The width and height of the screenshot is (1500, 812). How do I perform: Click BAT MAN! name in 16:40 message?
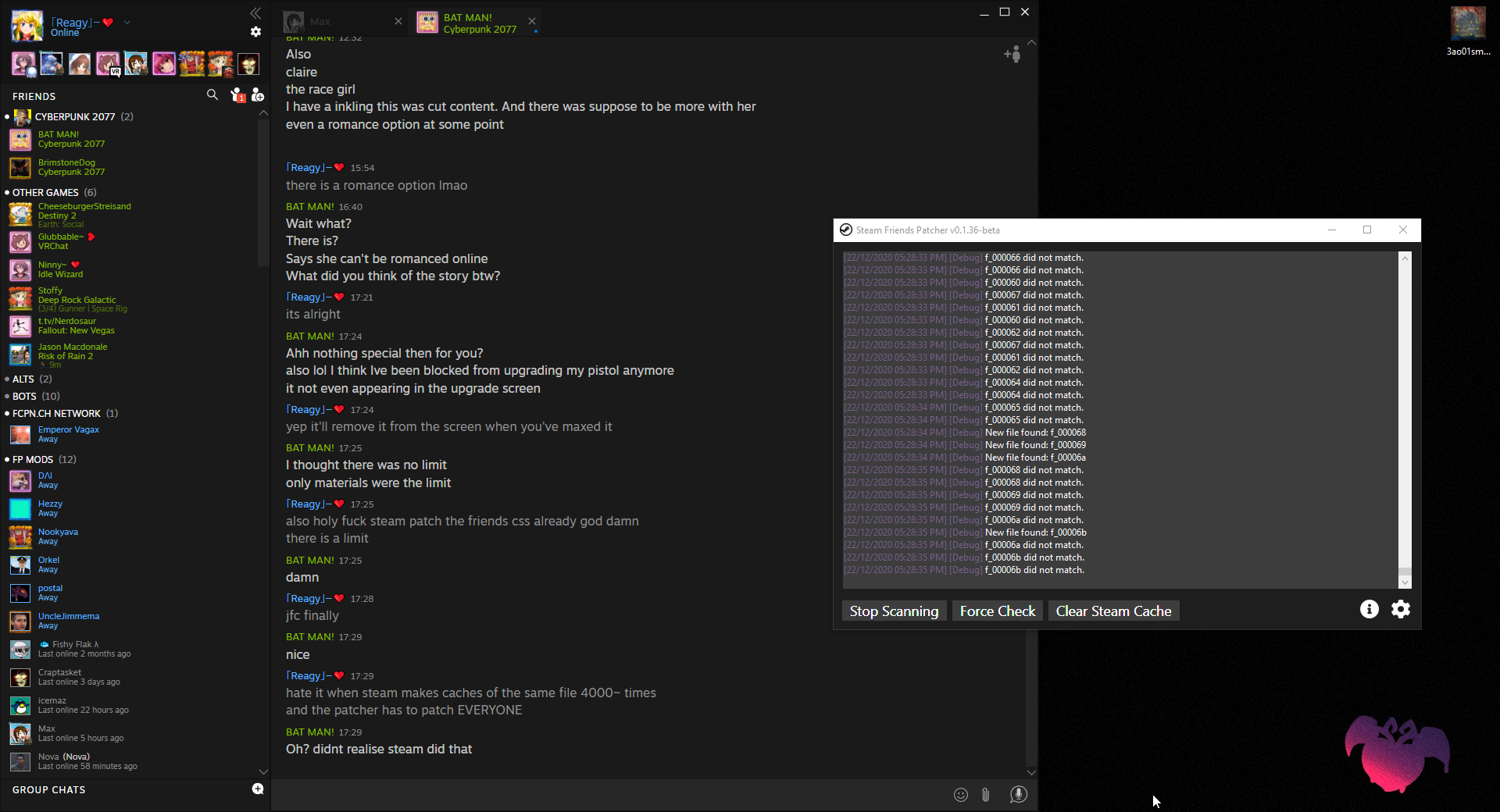309,206
